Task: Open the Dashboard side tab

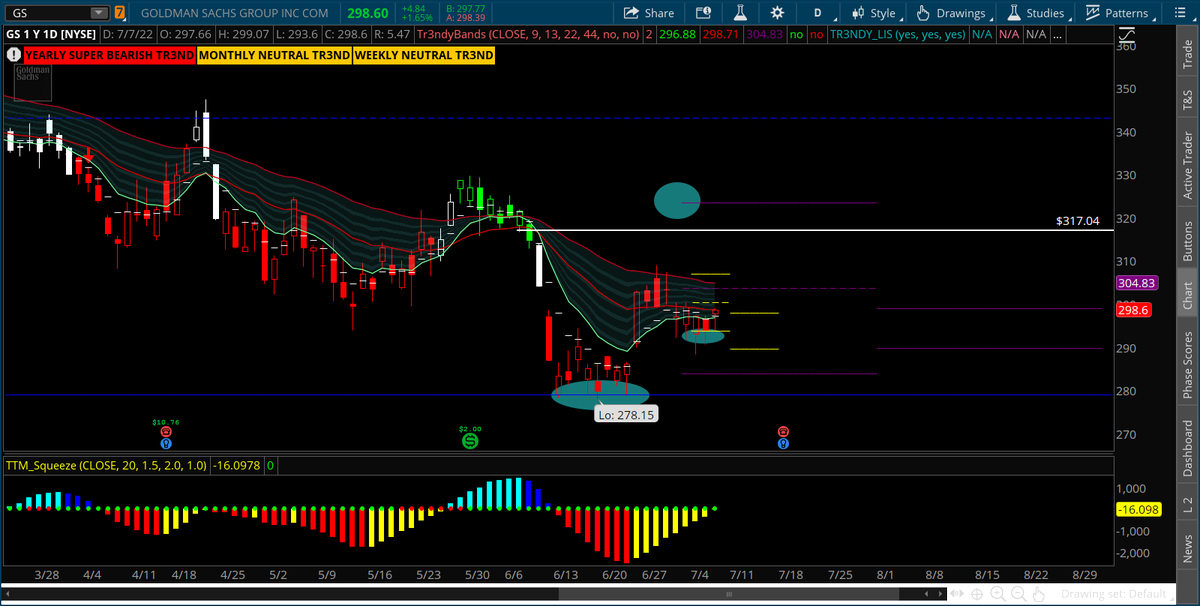Action: [1187, 447]
